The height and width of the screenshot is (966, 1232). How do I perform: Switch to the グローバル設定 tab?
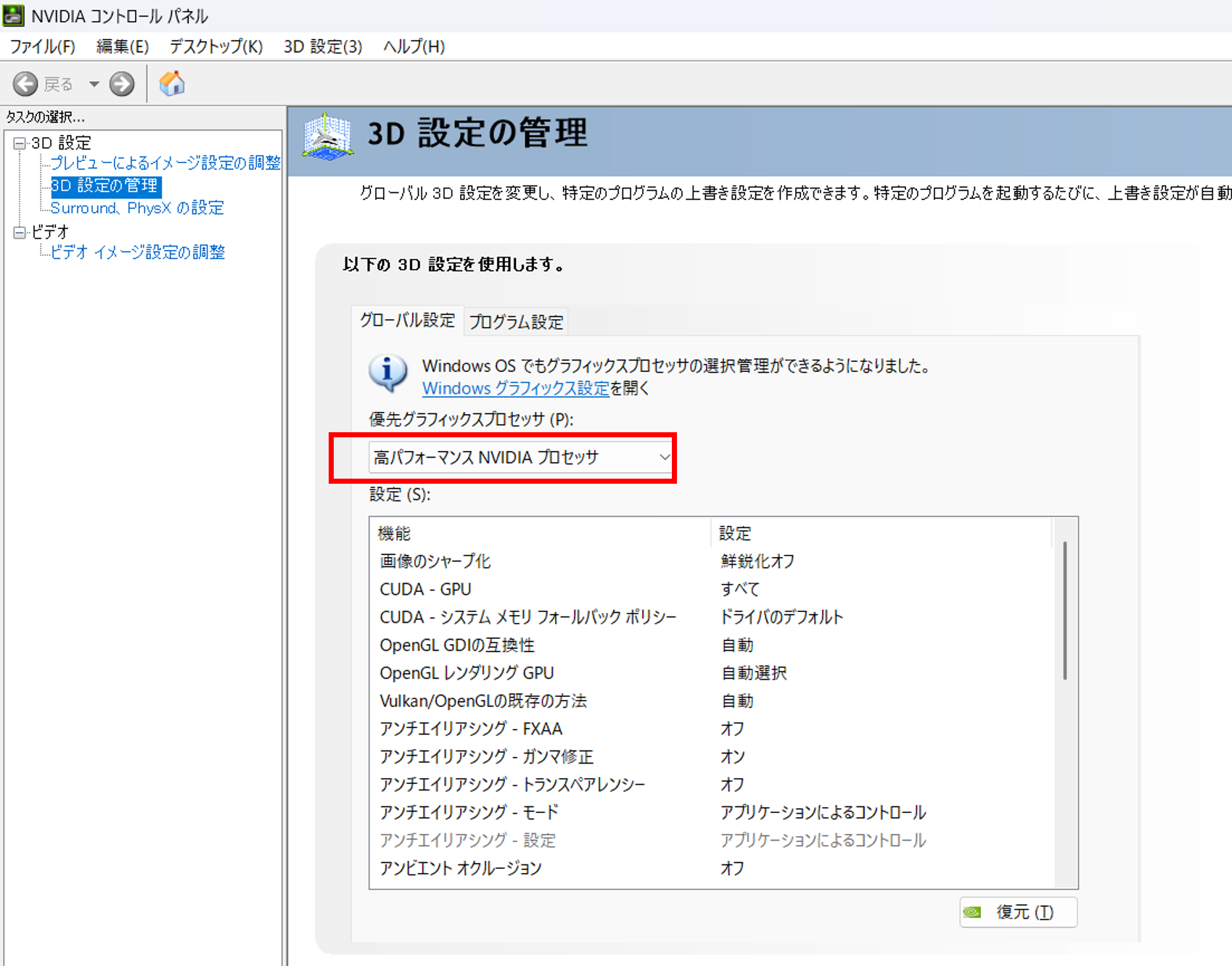point(407,320)
